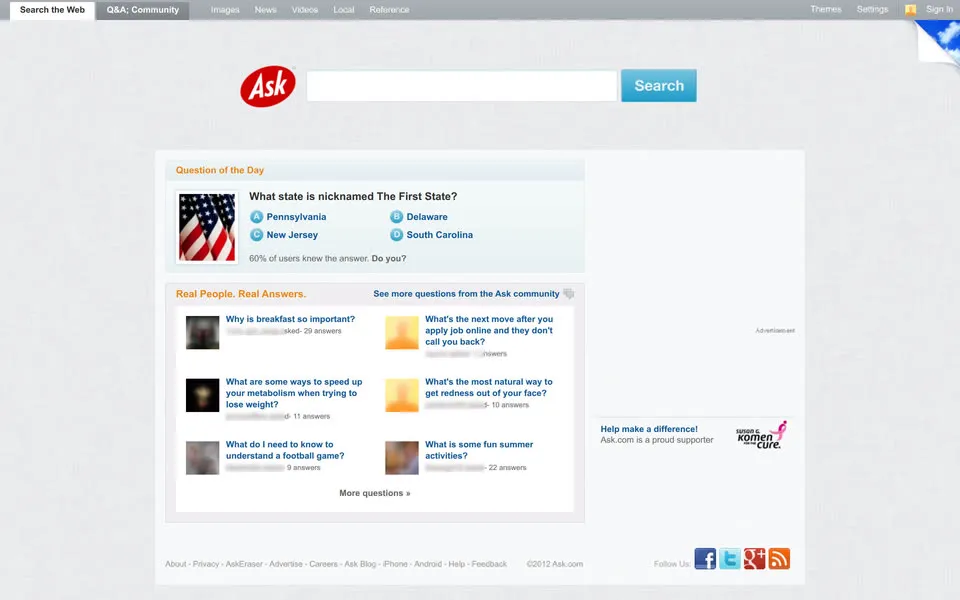The width and height of the screenshot is (960, 600).
Task: Open the Careers footer link
Action: 323,564
